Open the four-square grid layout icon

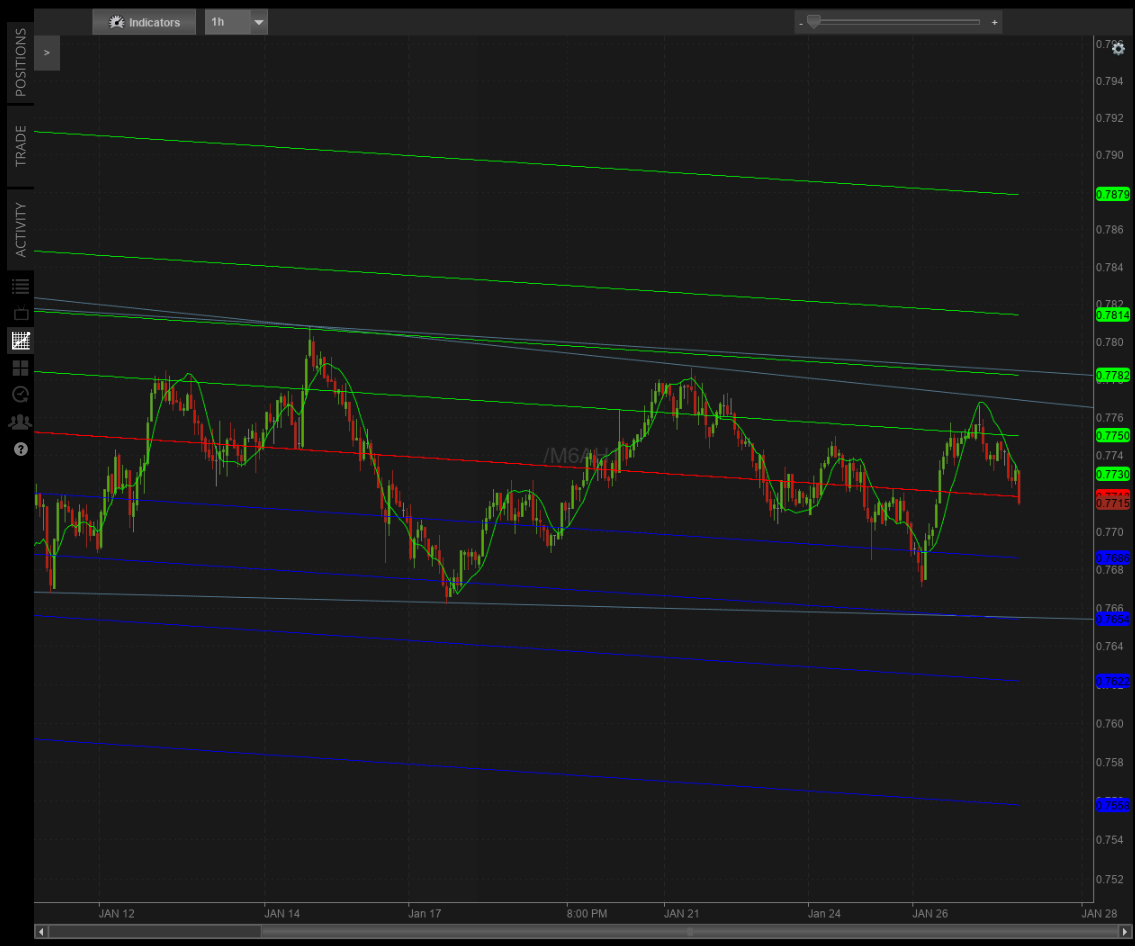coord(20,368)
